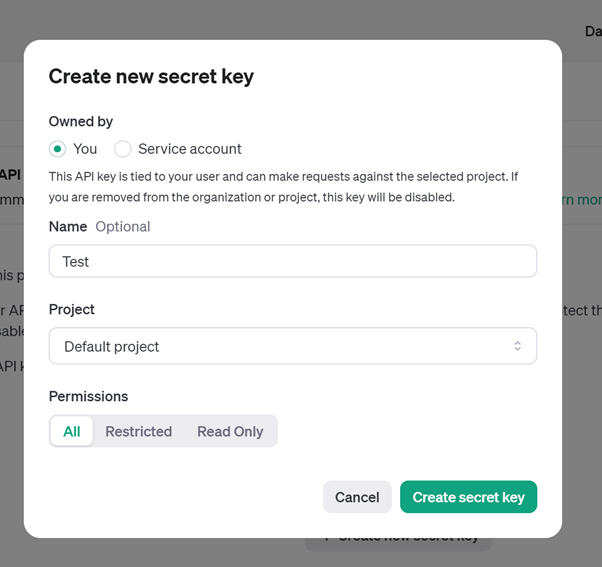Click the "Name" field label

click(x=68, y=227)
